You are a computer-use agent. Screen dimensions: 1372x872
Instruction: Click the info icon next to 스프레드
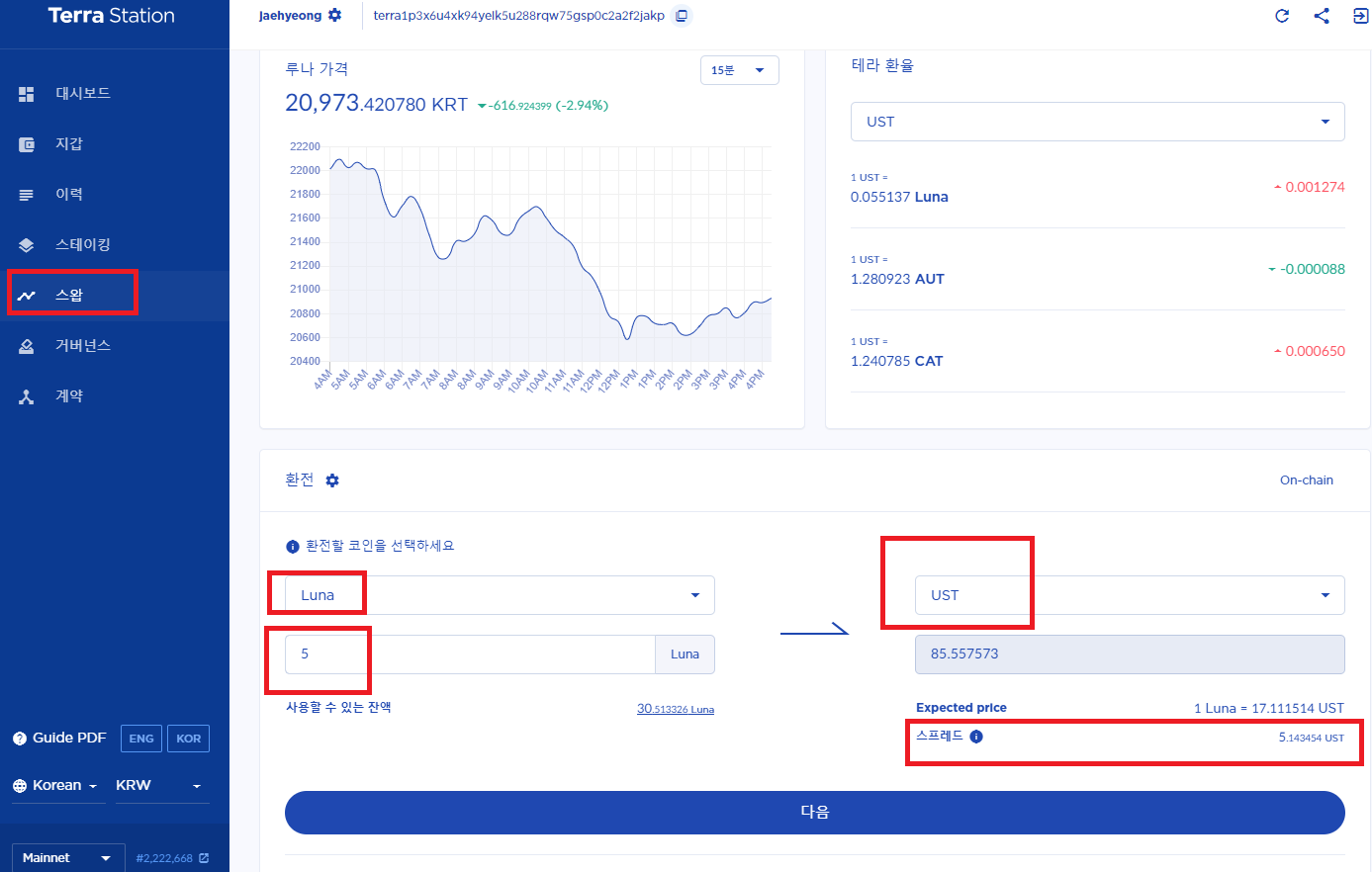(x=976, y=737)
